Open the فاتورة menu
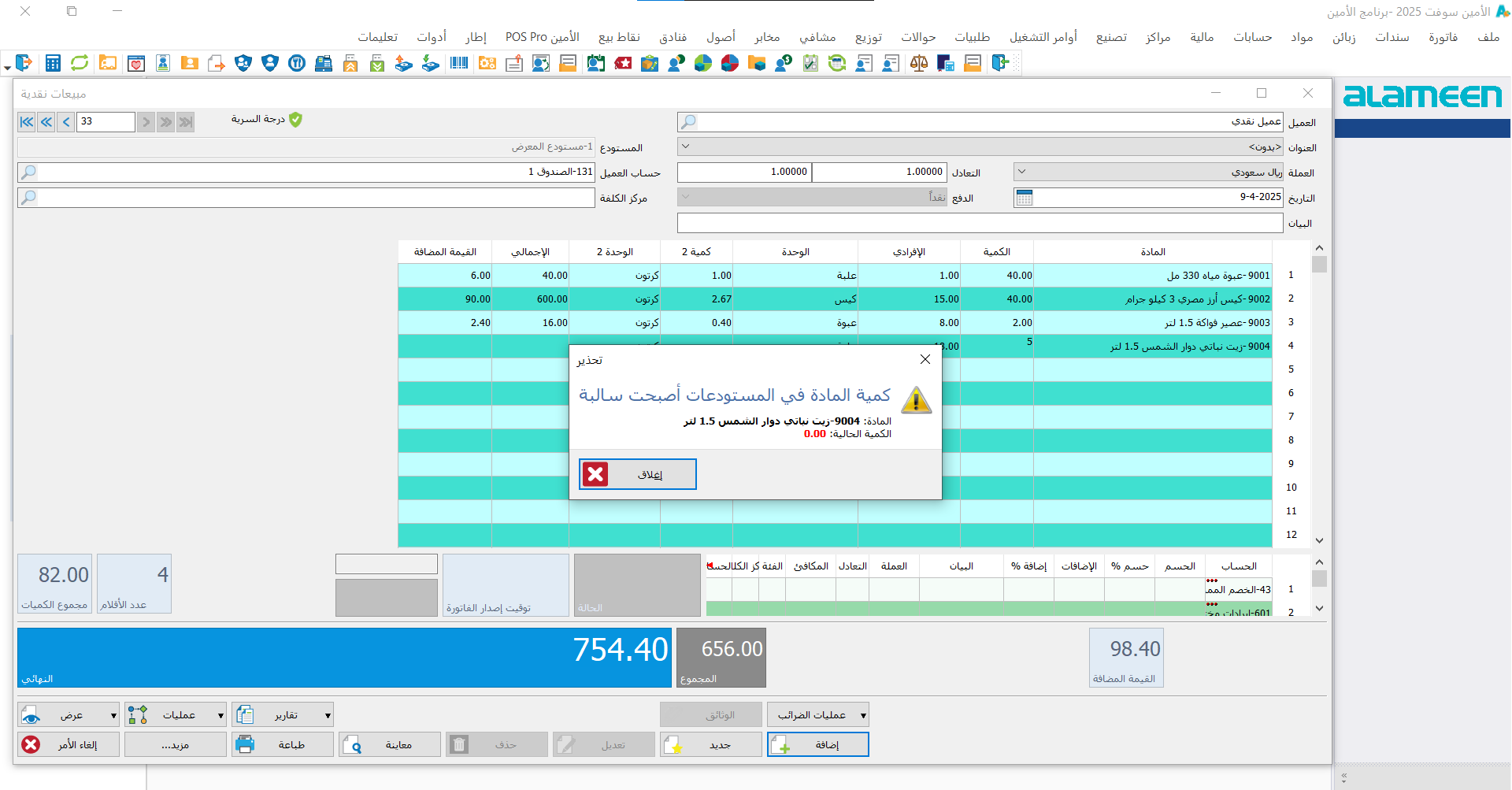The height and width of the screenshot is (790, 1512). [1443, 37]
